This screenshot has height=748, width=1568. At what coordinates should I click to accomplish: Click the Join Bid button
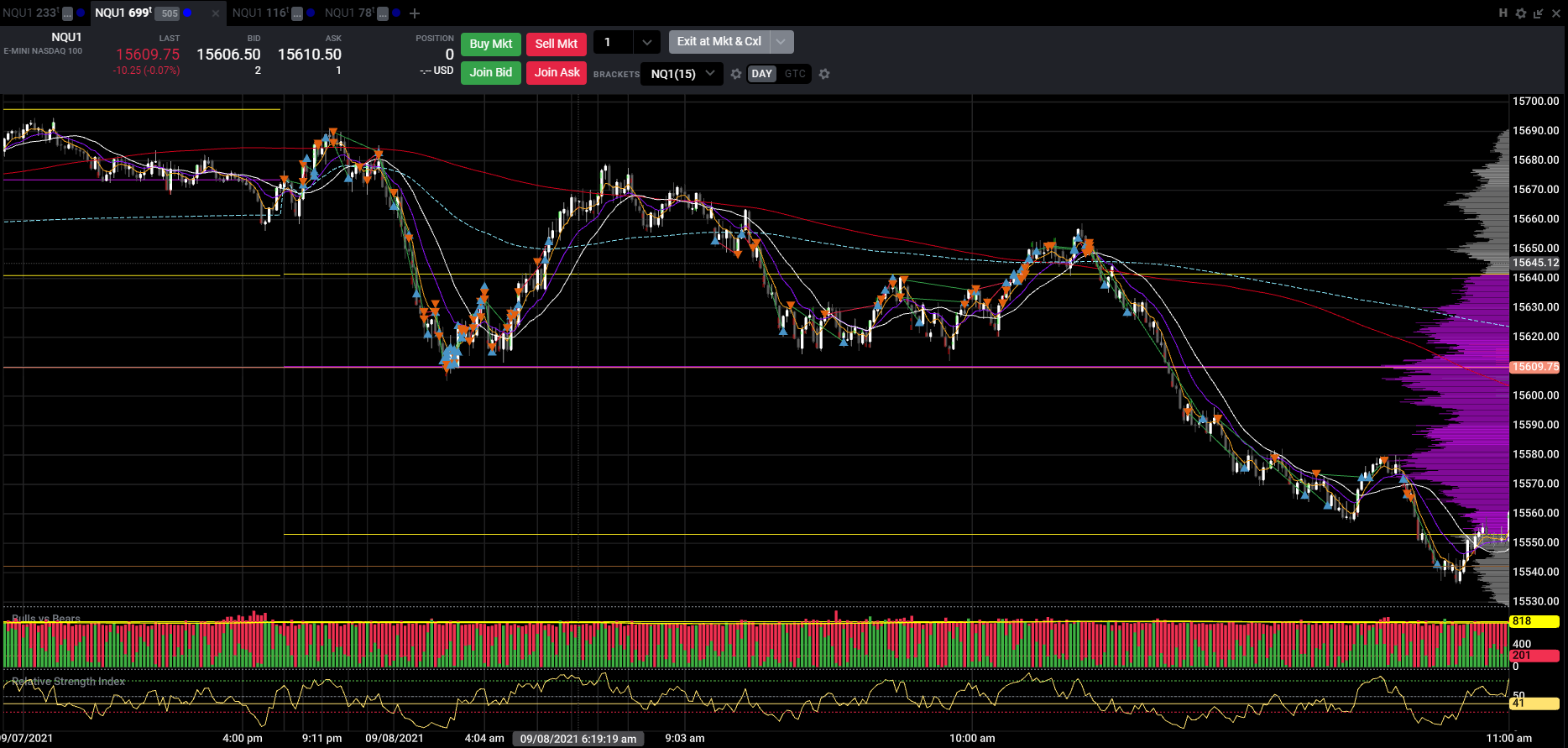point(491,72)
